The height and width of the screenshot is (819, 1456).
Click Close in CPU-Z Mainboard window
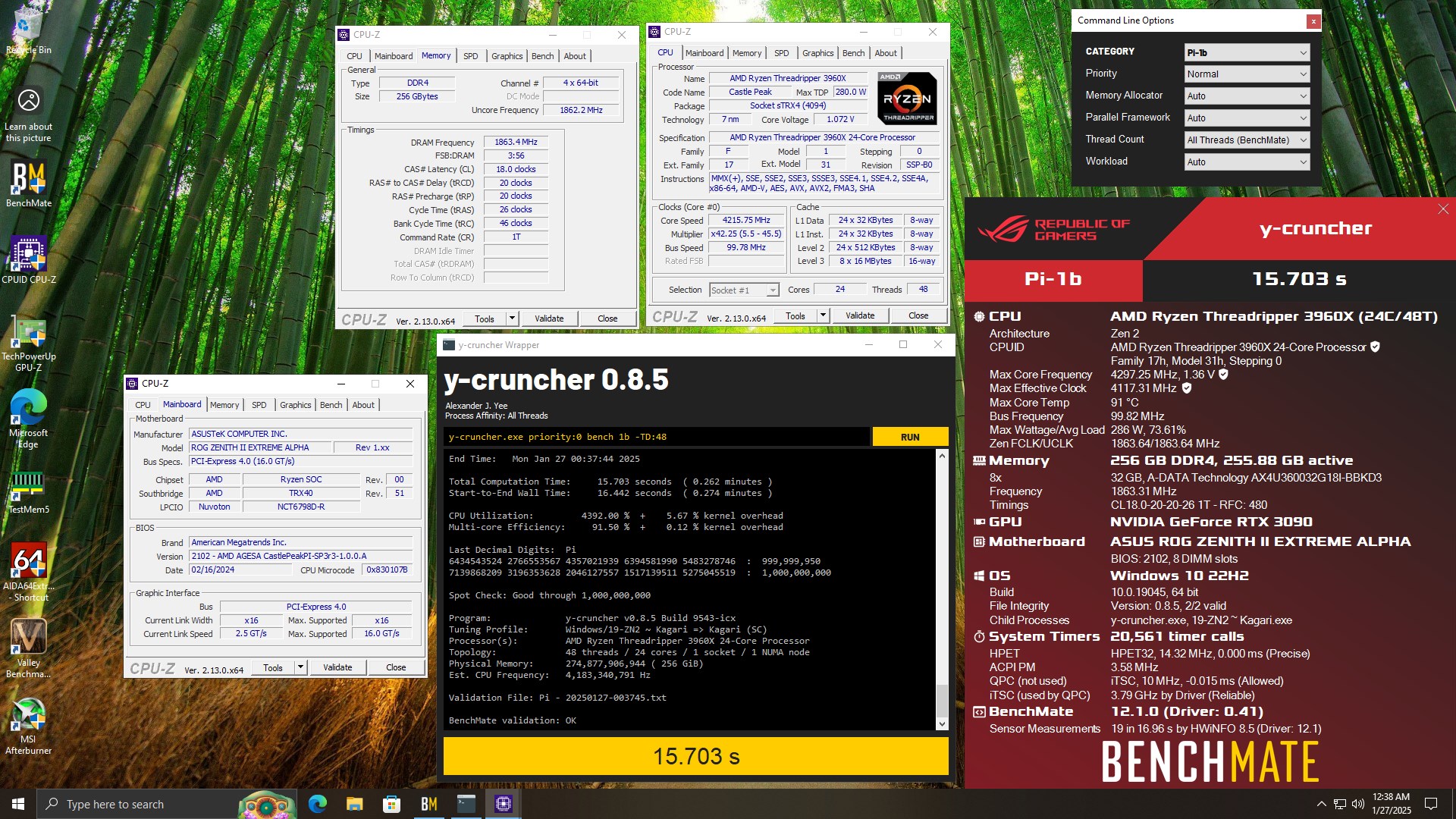(396, 667)
